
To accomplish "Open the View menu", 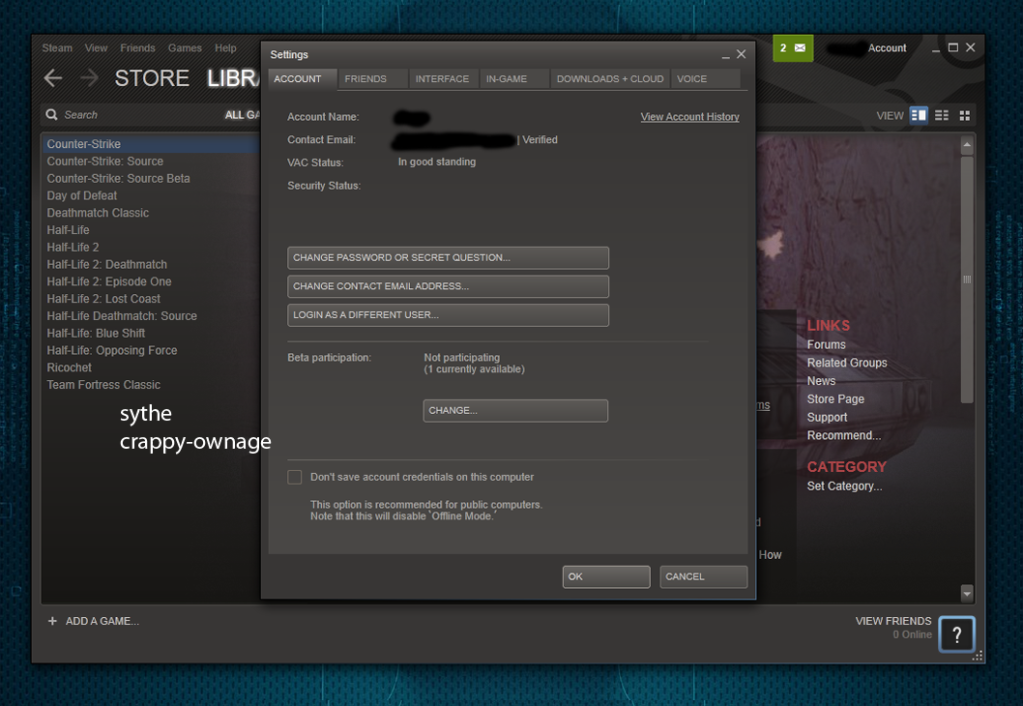I will click(96, 48).
